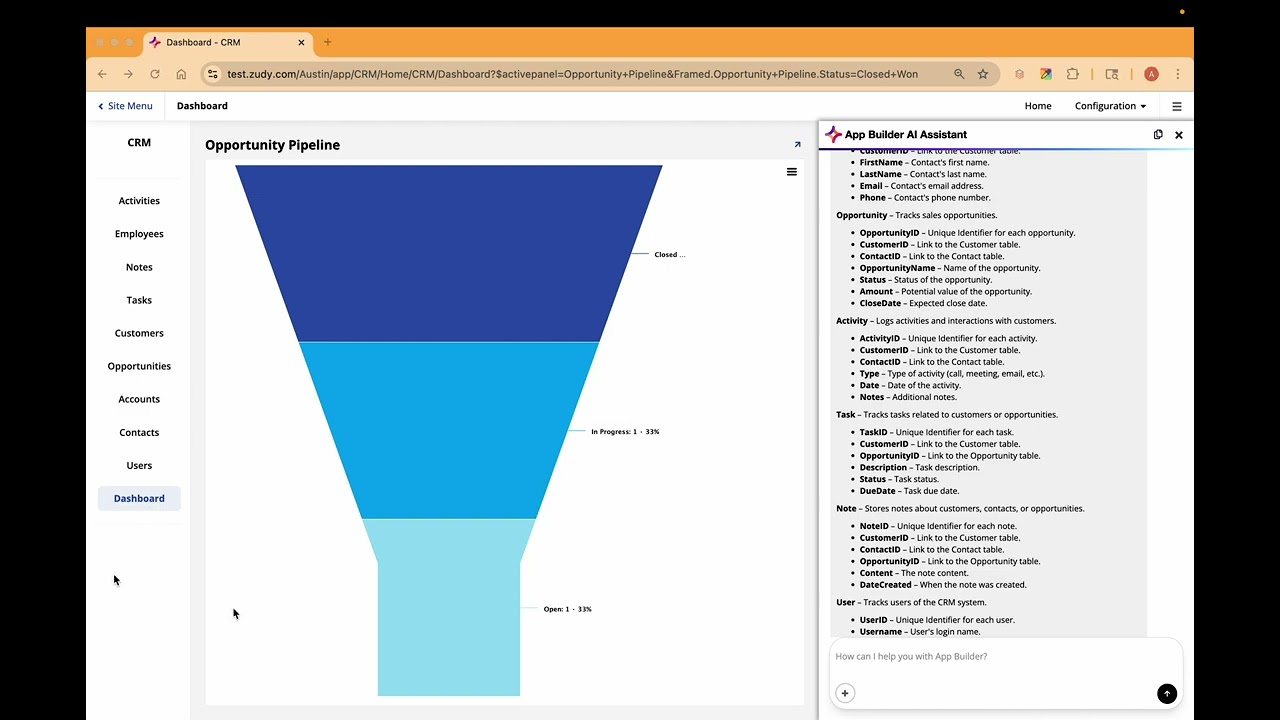
Task: Open Customers in CRM sidebar
Action: coord(139,333)
